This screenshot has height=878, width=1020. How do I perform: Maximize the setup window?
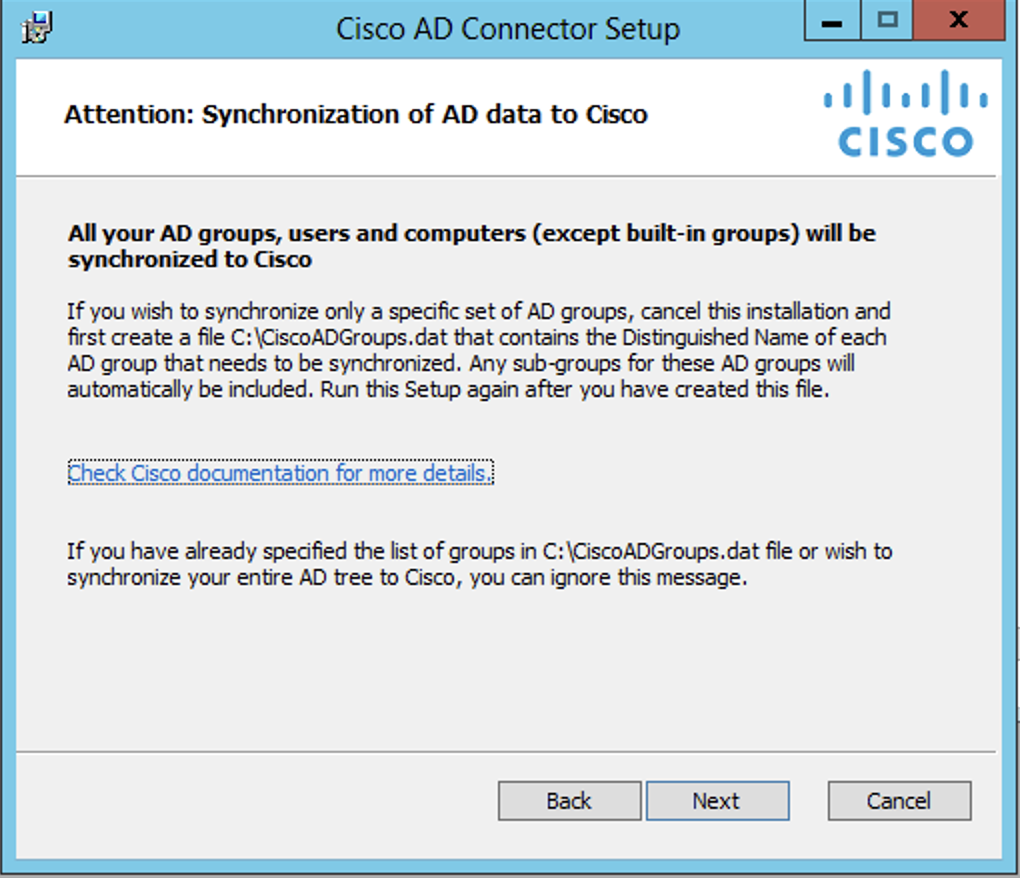[x=887, y=21]
